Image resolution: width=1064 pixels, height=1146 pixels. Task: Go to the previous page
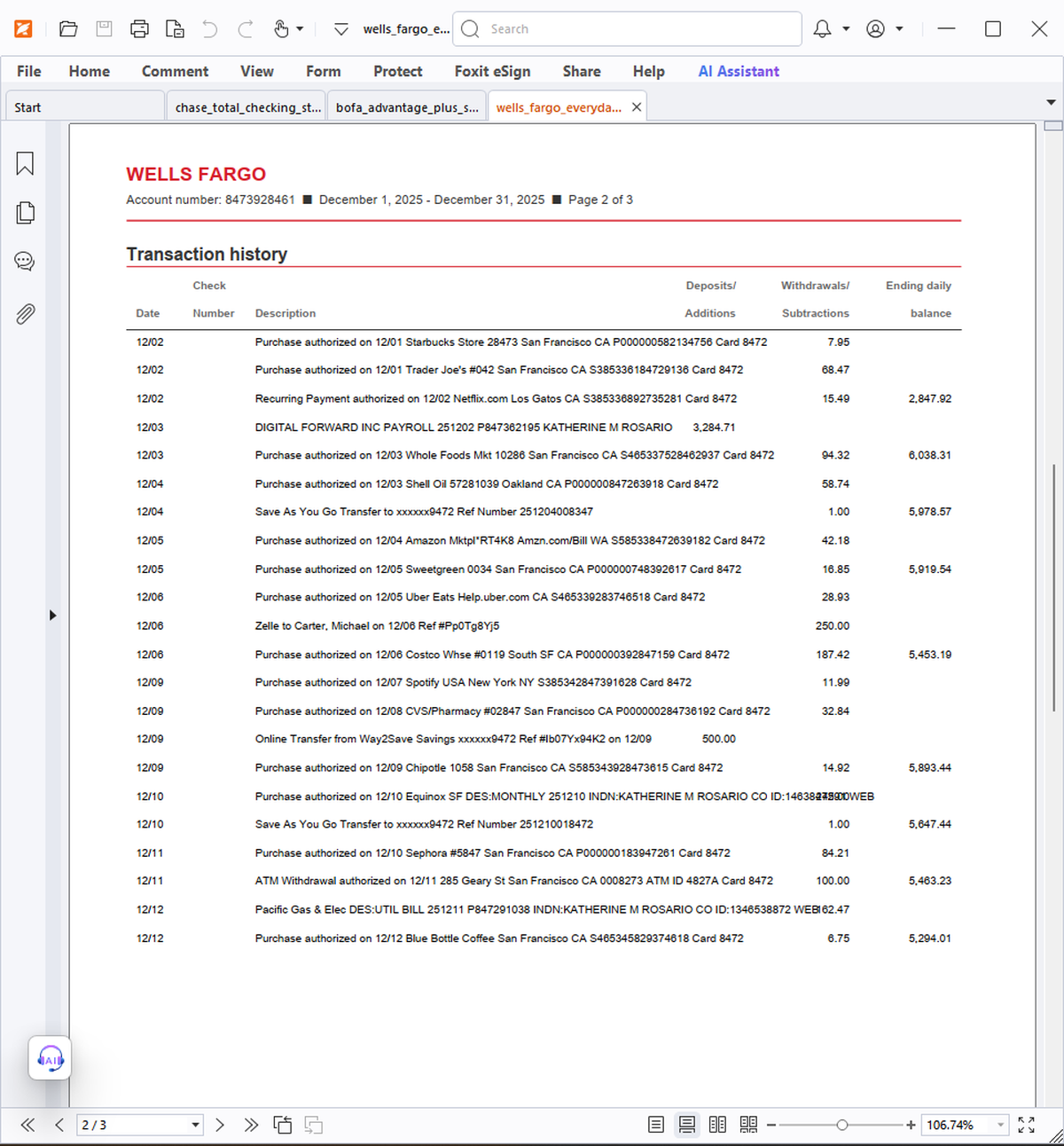pyautogui.click(x=59, y=1125)
